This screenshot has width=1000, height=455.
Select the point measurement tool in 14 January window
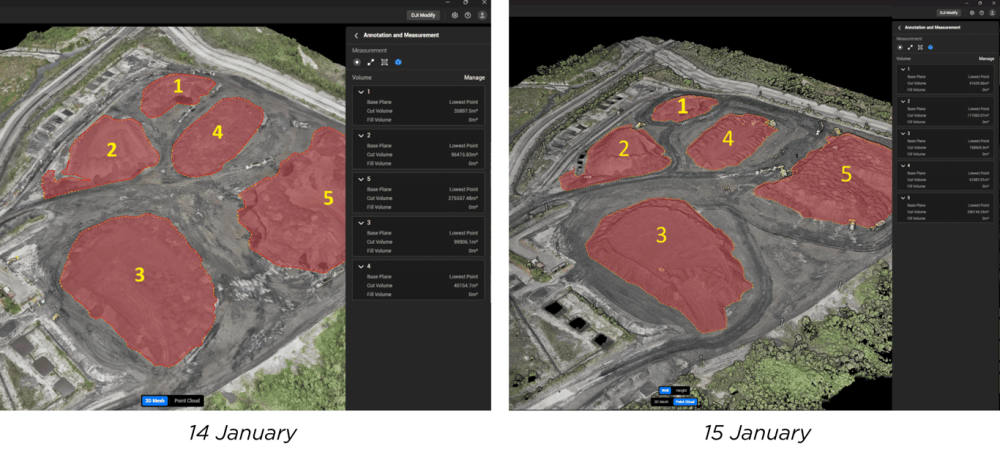click(x=357, y=62)
